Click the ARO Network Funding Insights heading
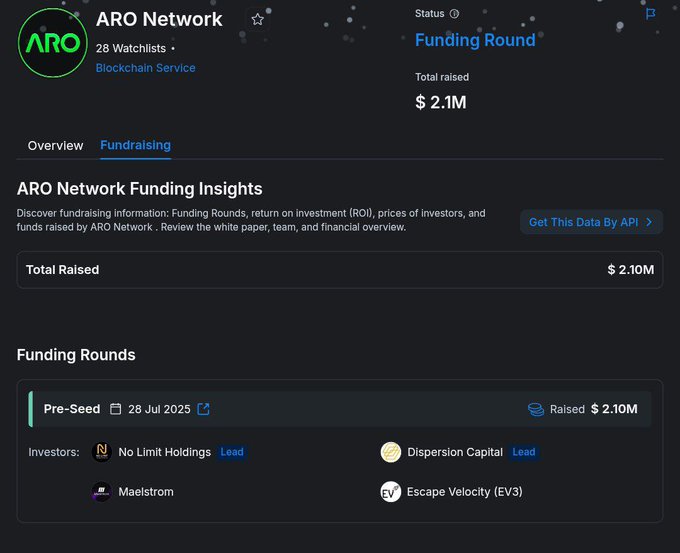This screenshot has height=553, width=680. (x=140, y=189)
